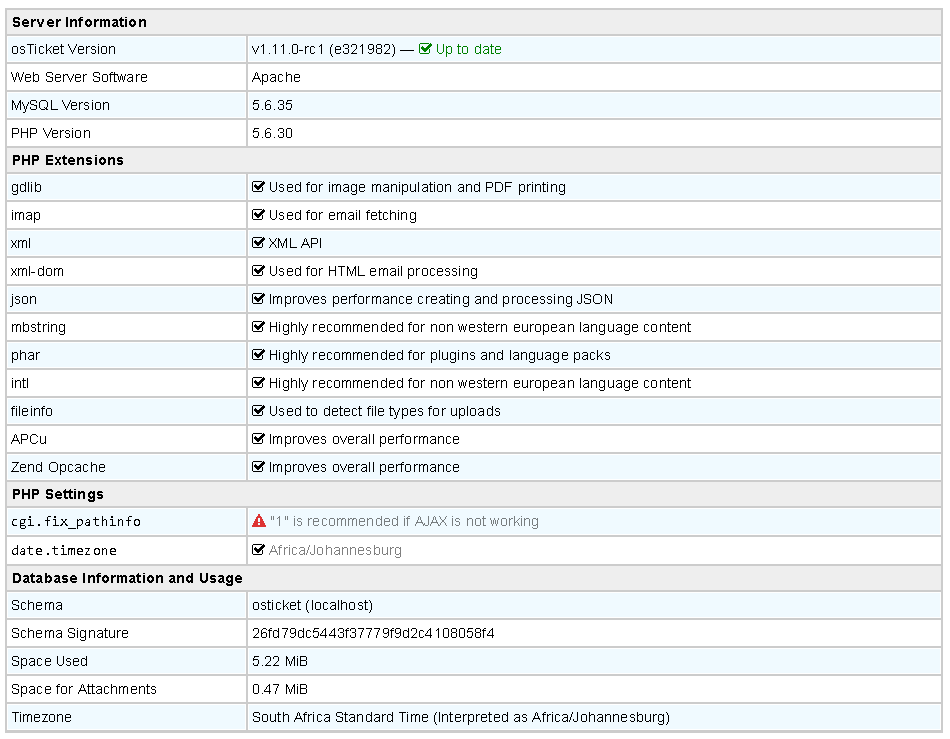Click the check icon next to XML API
Screen dimensions: 950x739
pos(258,243)
